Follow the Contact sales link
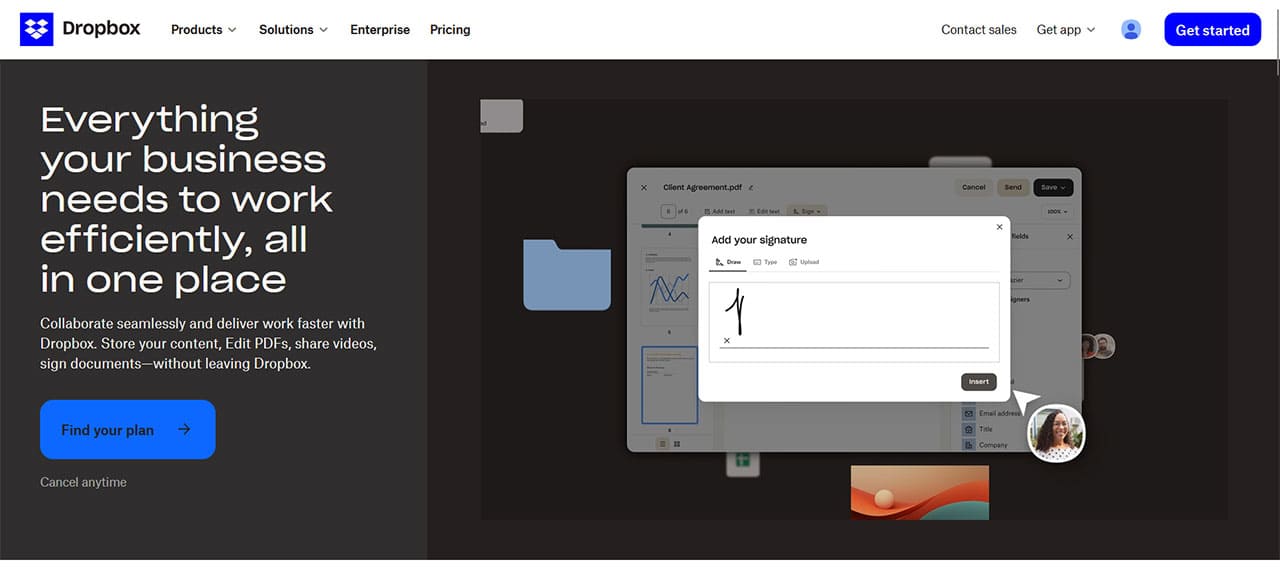This screenshot has width=1280, height=582. click(x=979, y=30)
